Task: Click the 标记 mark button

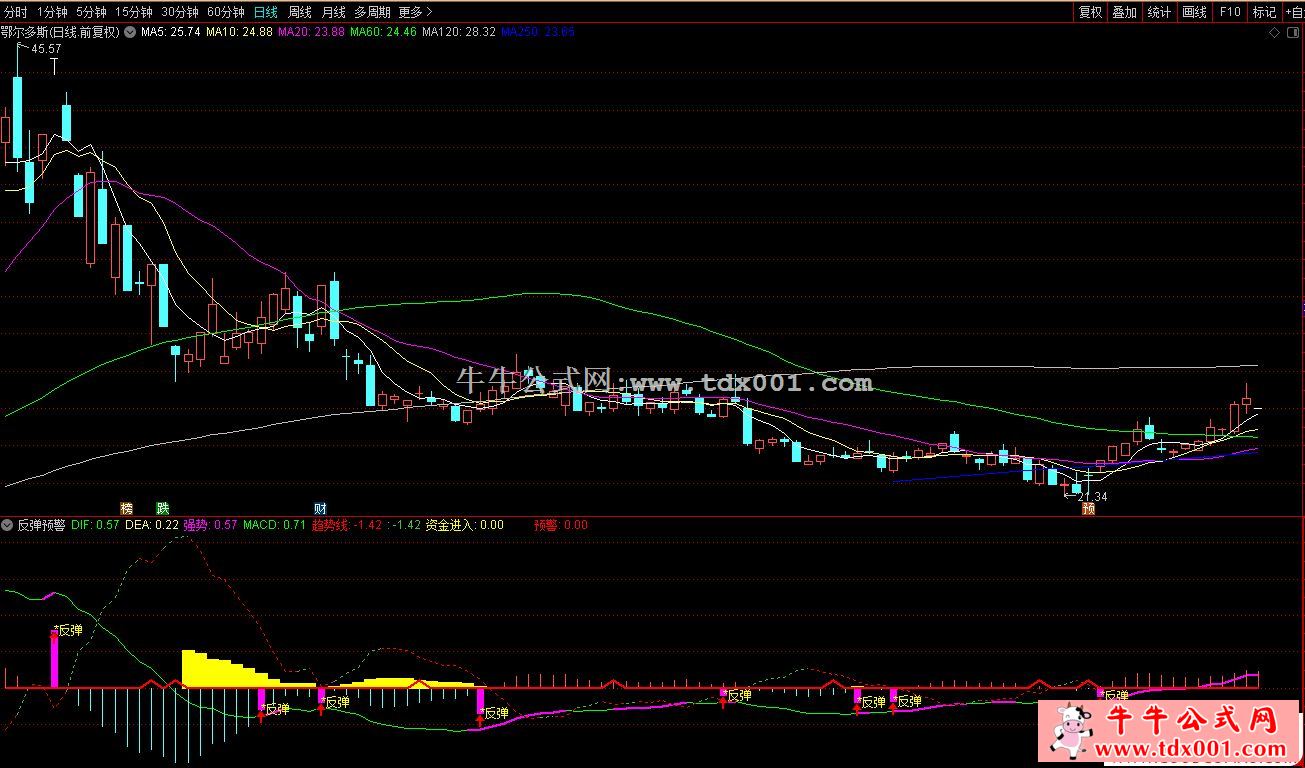Action: click(x=1264, y=12)
